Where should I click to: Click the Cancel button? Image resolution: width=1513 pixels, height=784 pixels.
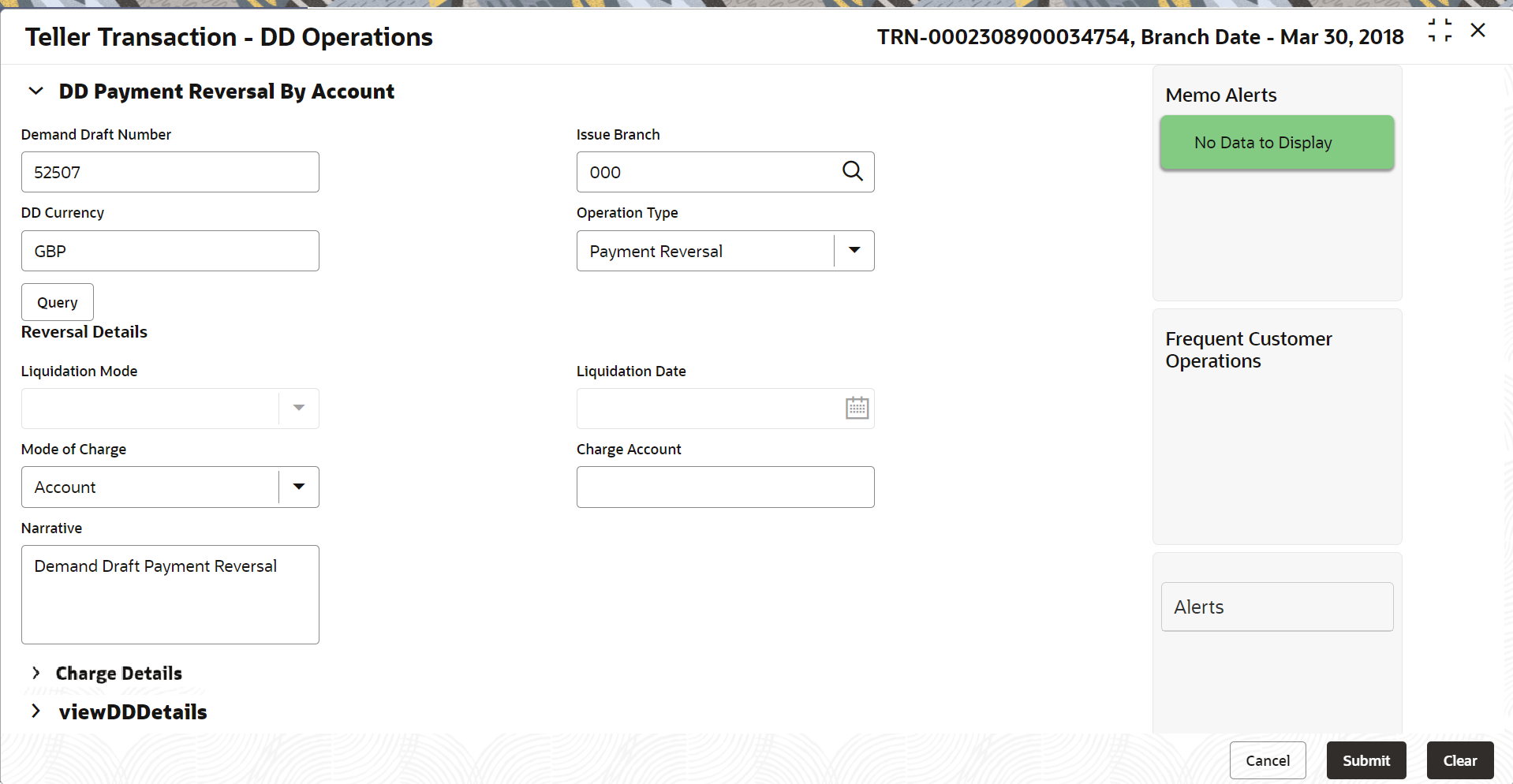[1267, 760]
